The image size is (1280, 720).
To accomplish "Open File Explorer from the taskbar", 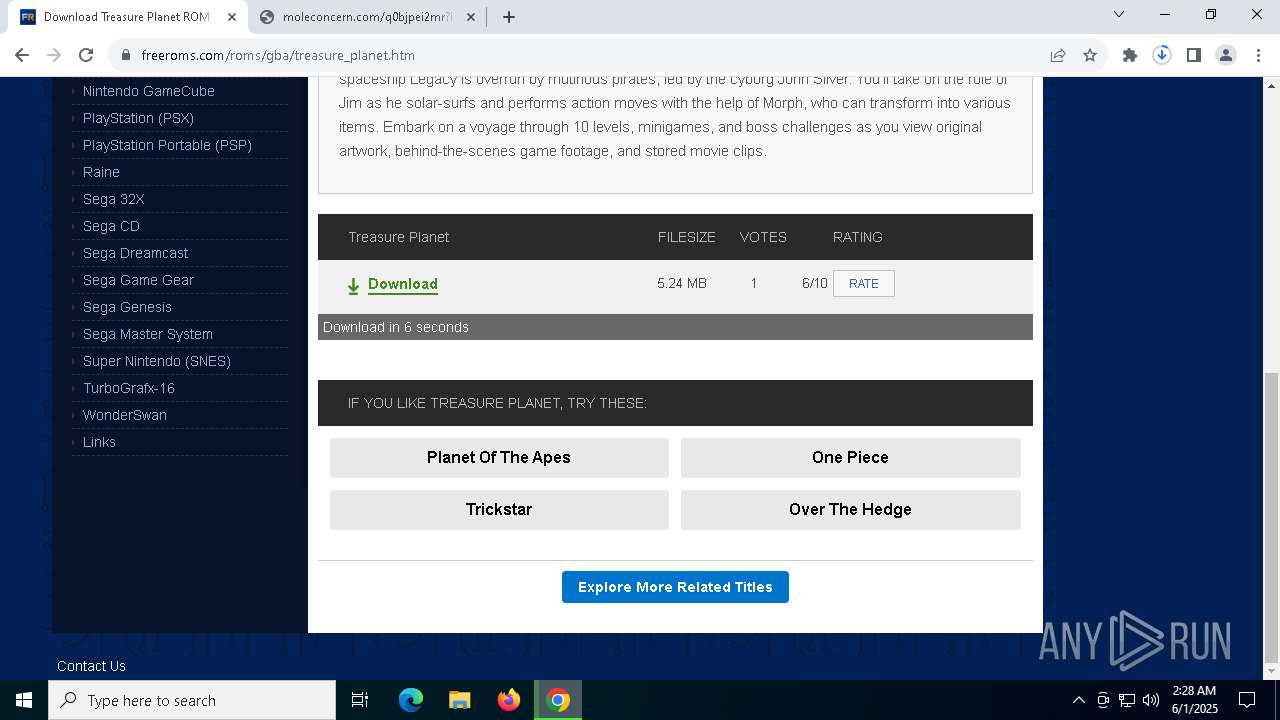I will [459, 700].
